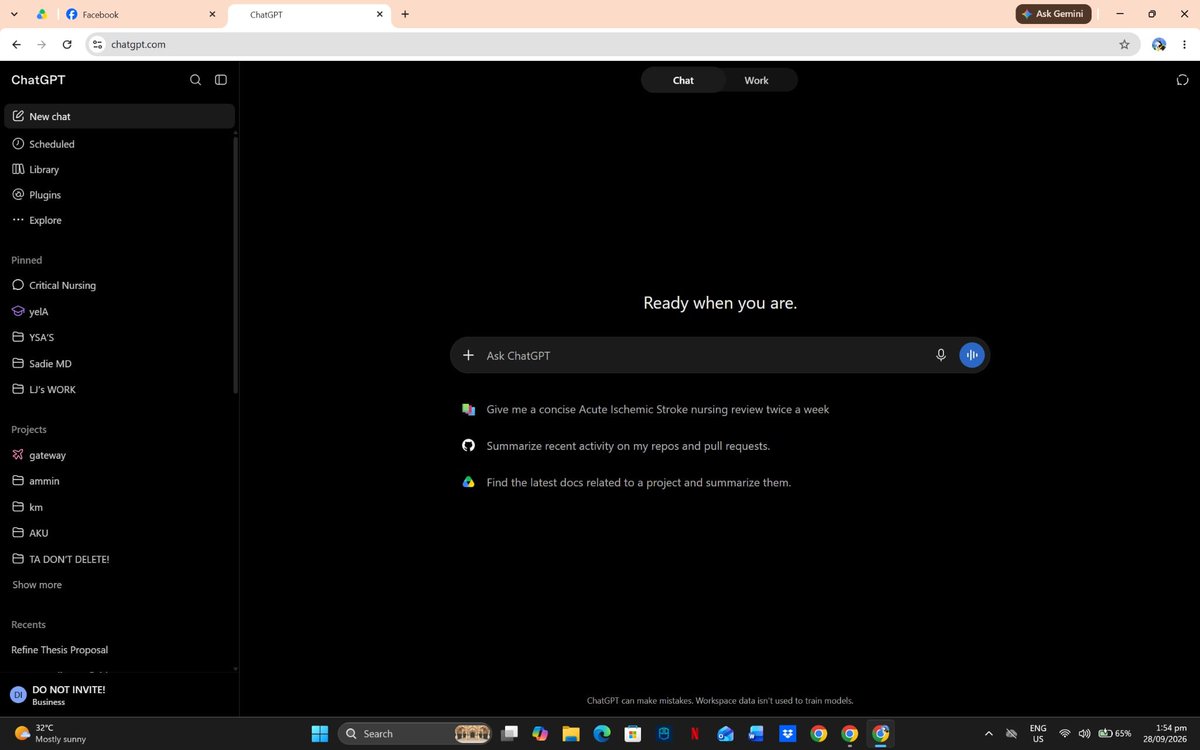
Task: Click the temporary chat icon at top right
Action: (x=1182, y=80)
